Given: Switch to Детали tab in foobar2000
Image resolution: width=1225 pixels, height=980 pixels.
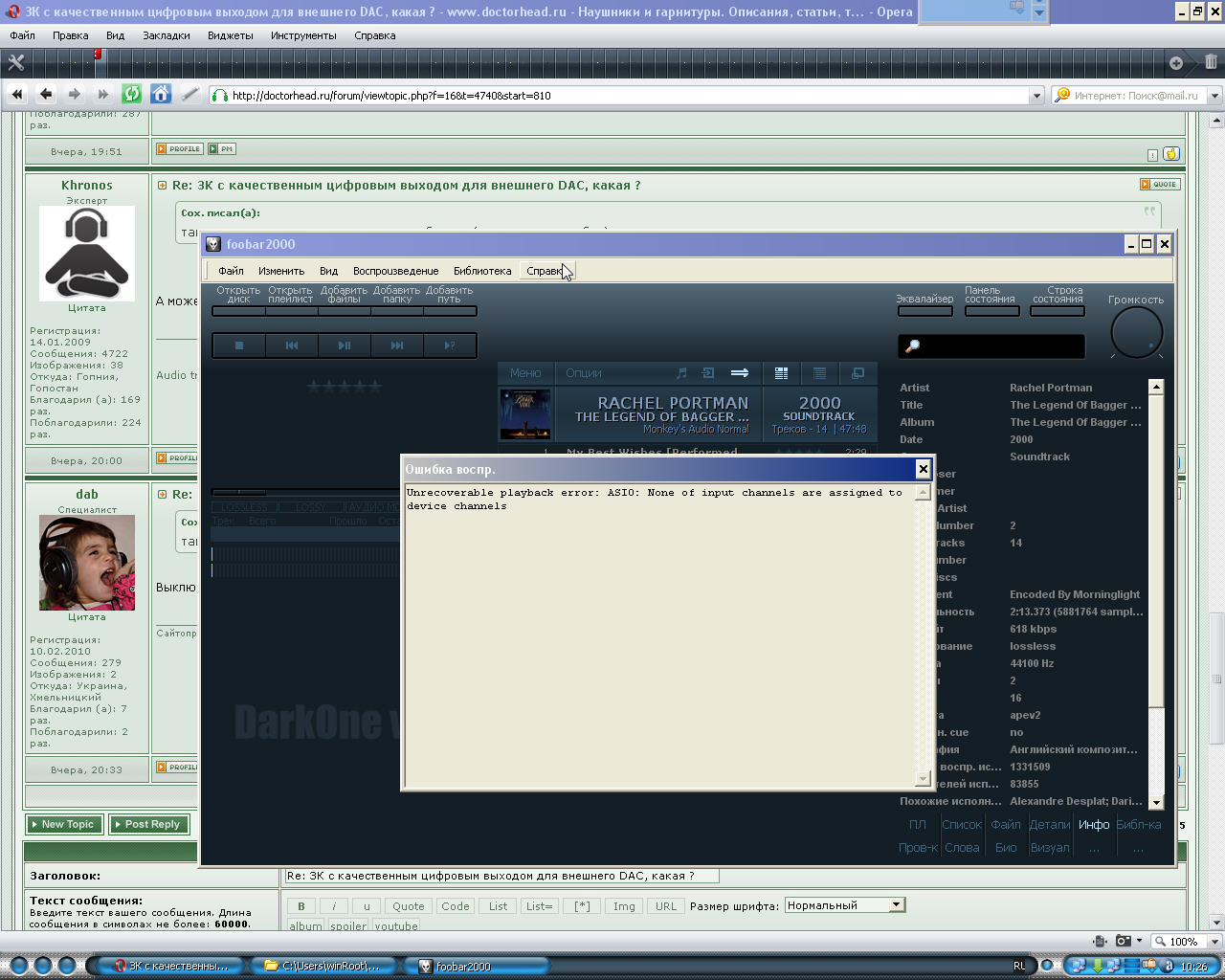Looking at the screenshot, I should point(1050,824).
